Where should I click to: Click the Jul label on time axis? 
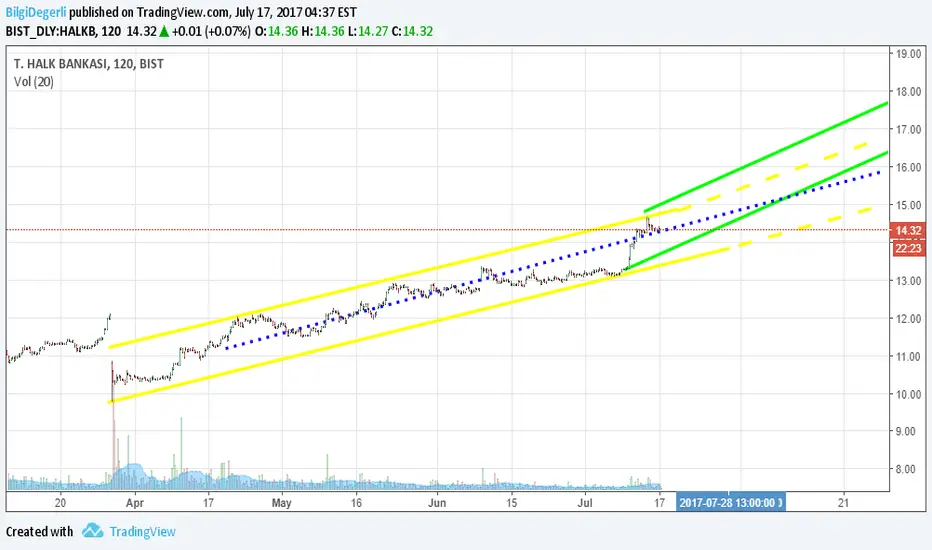click(585, 503)
